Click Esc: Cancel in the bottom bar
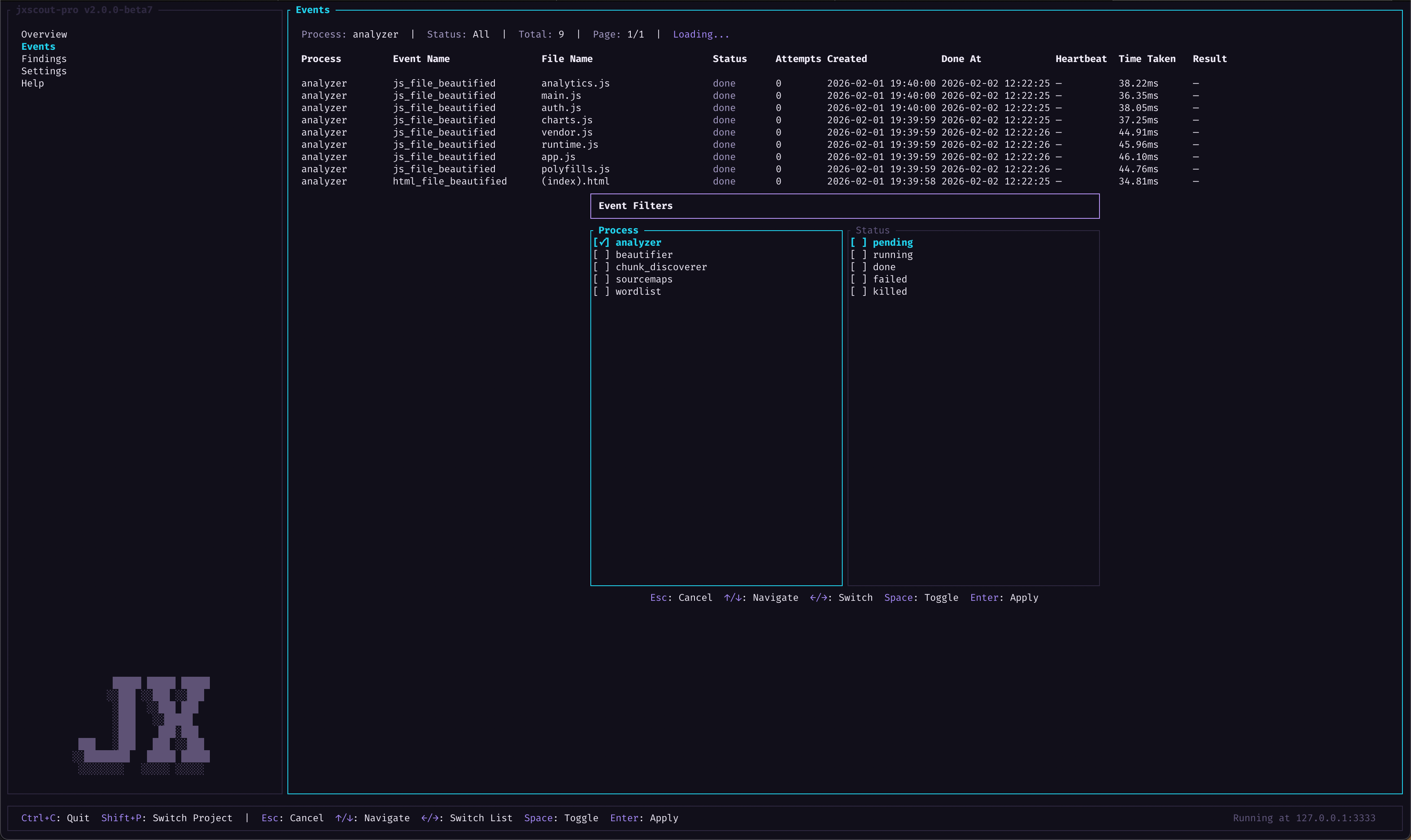 pyautogui.click(x=293, y=818)
